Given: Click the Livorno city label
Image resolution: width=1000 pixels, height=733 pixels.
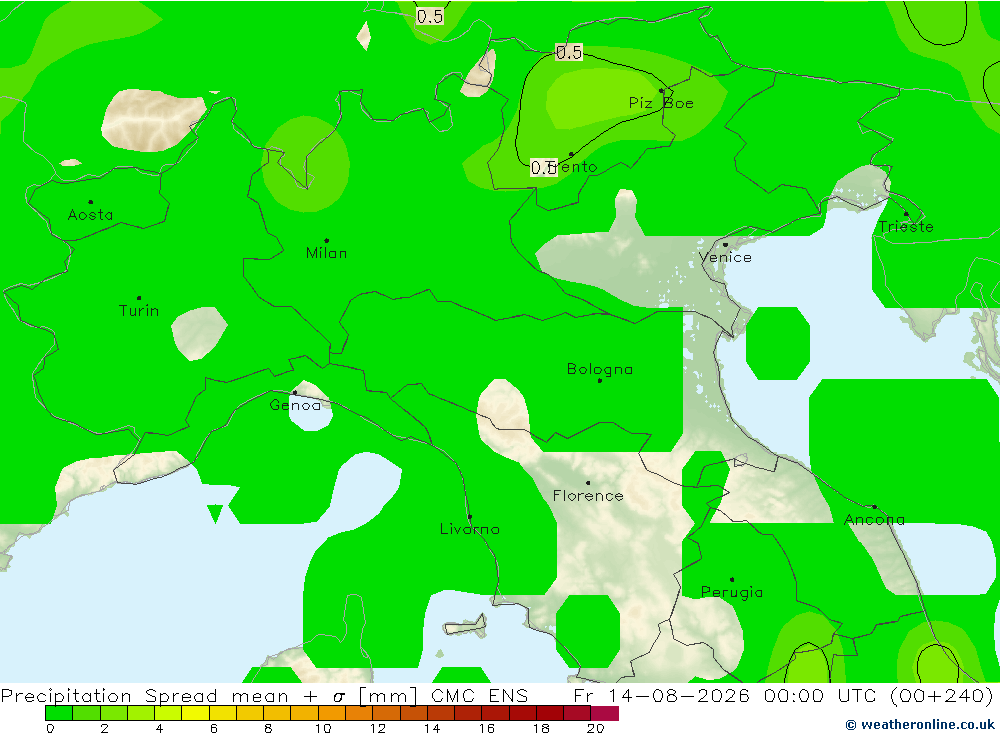Looking at the screenshot, I should (470, 529).
